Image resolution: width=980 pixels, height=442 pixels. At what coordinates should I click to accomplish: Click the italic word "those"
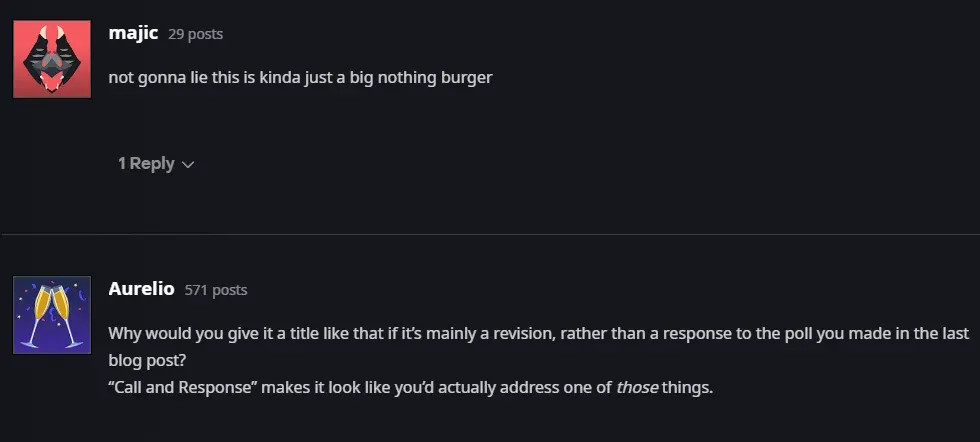pos(636,387)
